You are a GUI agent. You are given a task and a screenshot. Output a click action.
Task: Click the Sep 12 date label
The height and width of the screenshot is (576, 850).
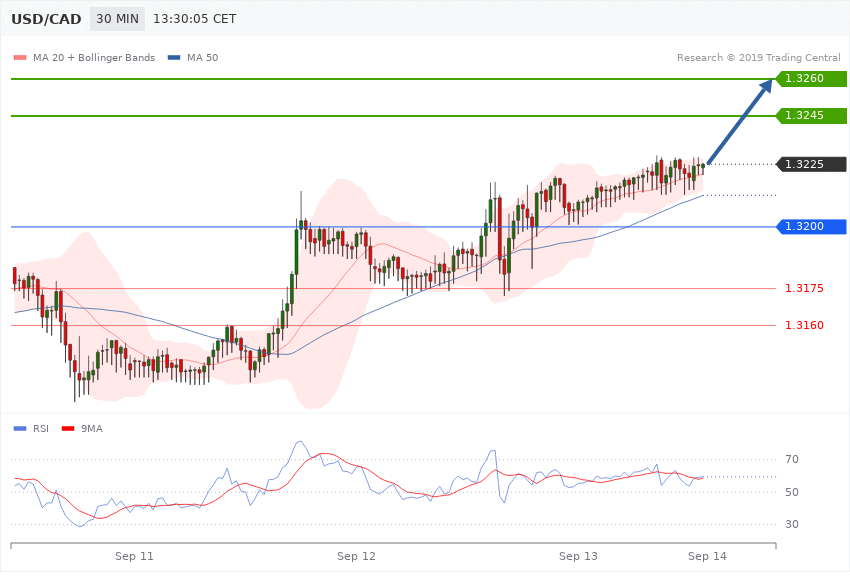(x=356, y=556)
